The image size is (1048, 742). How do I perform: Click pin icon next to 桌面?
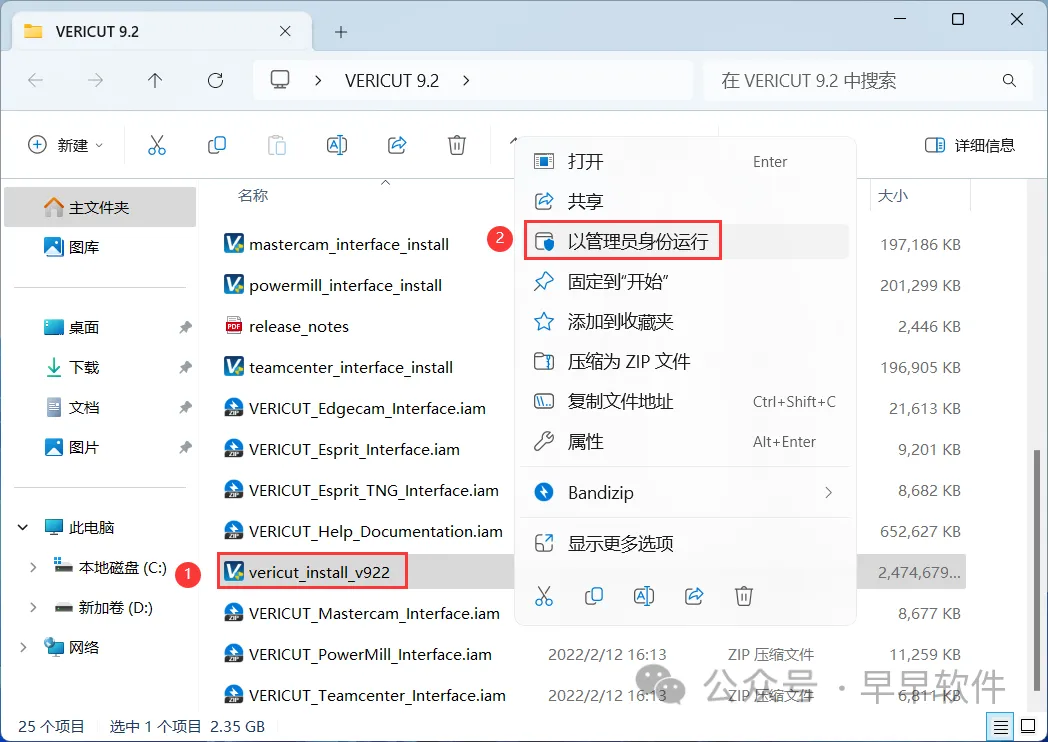pyautogui.click(x=185, y=328)
